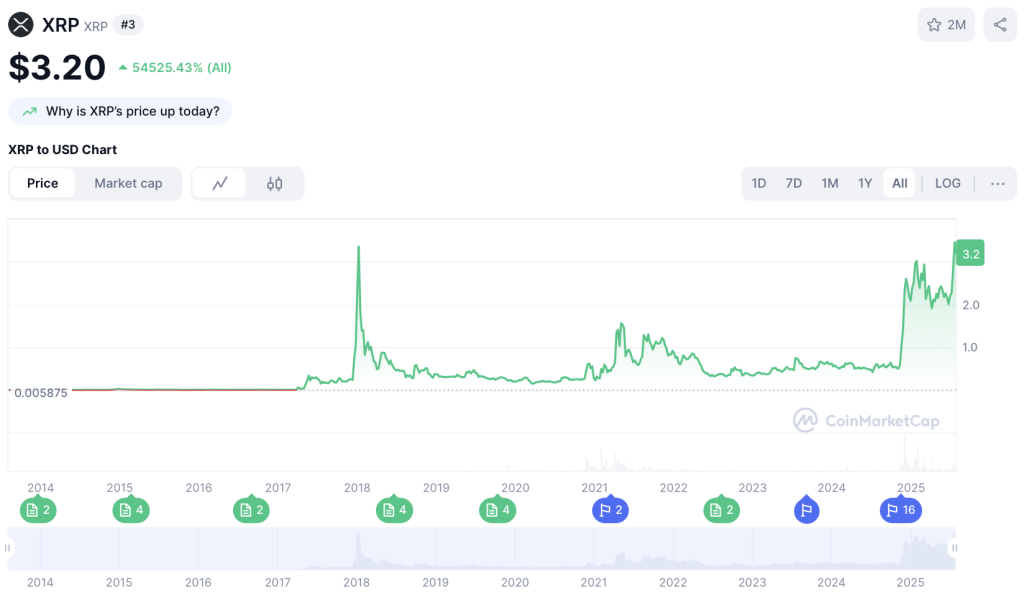
Task: Open the 2014 news marker with 2 items
Action: (x=39, y=510)
